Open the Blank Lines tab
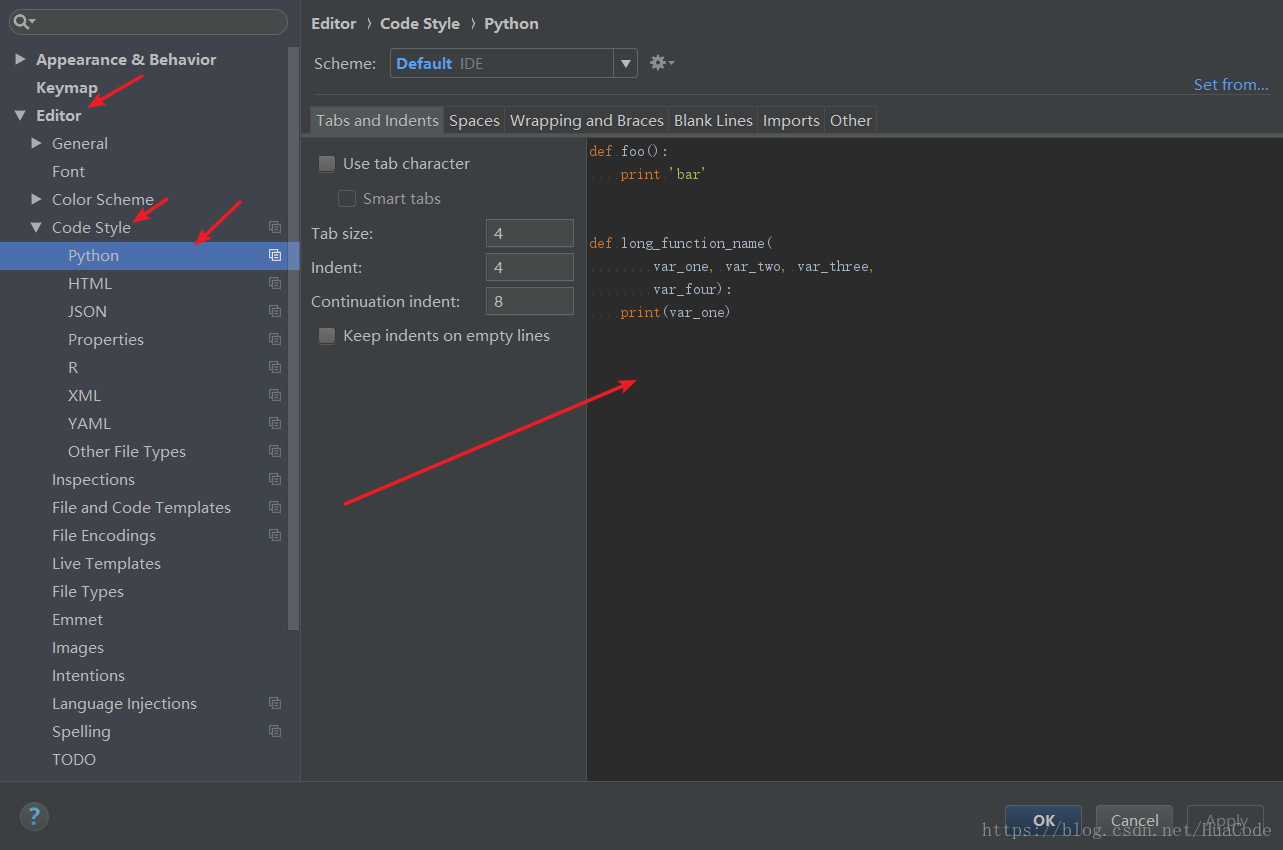The image size is (1283, 850). tap(713, 120)
